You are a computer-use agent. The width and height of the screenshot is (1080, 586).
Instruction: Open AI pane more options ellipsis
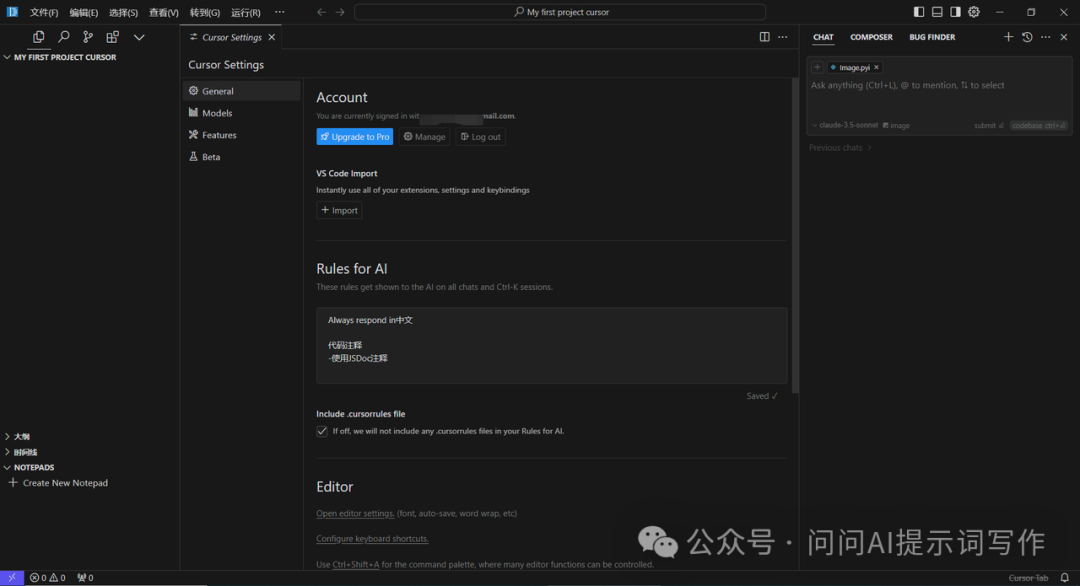click(1046, 37)
